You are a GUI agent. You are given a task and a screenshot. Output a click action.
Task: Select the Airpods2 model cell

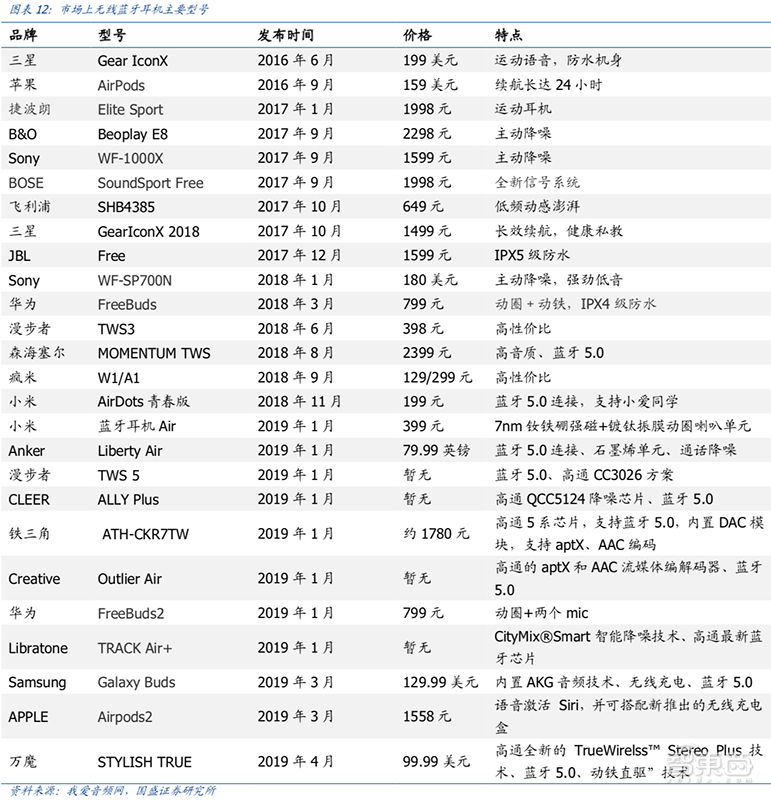pyautogui.click(x=125, y=717)
